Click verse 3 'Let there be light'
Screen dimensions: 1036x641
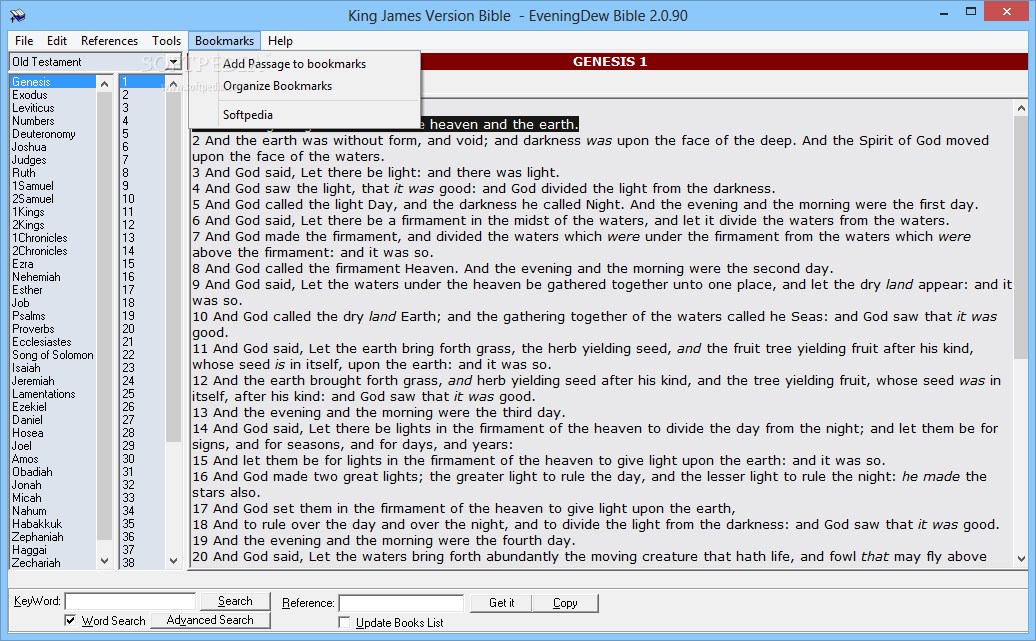pos(376,173)
